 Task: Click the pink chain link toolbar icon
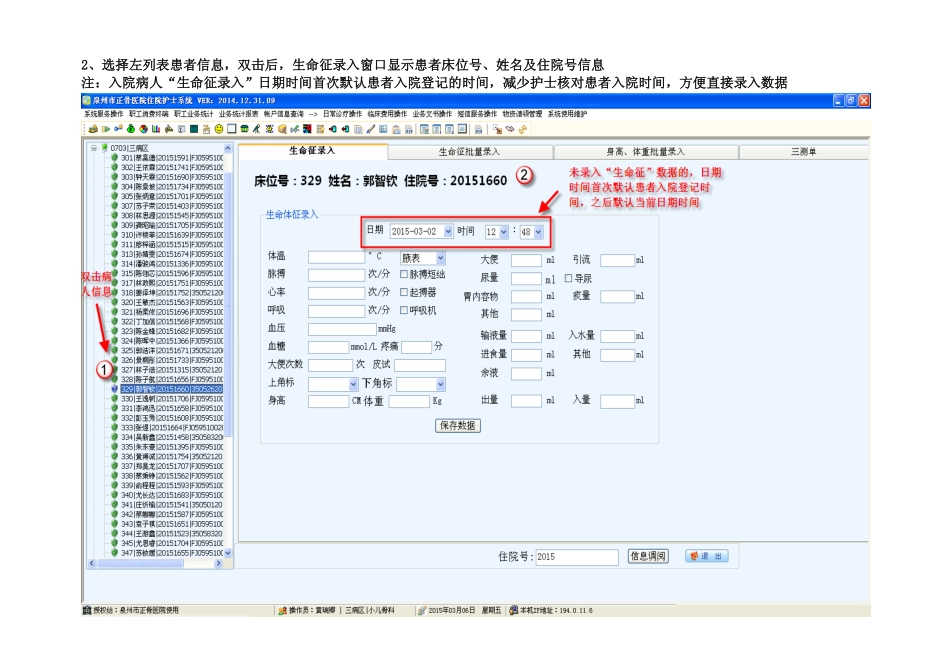click(510, 129)
